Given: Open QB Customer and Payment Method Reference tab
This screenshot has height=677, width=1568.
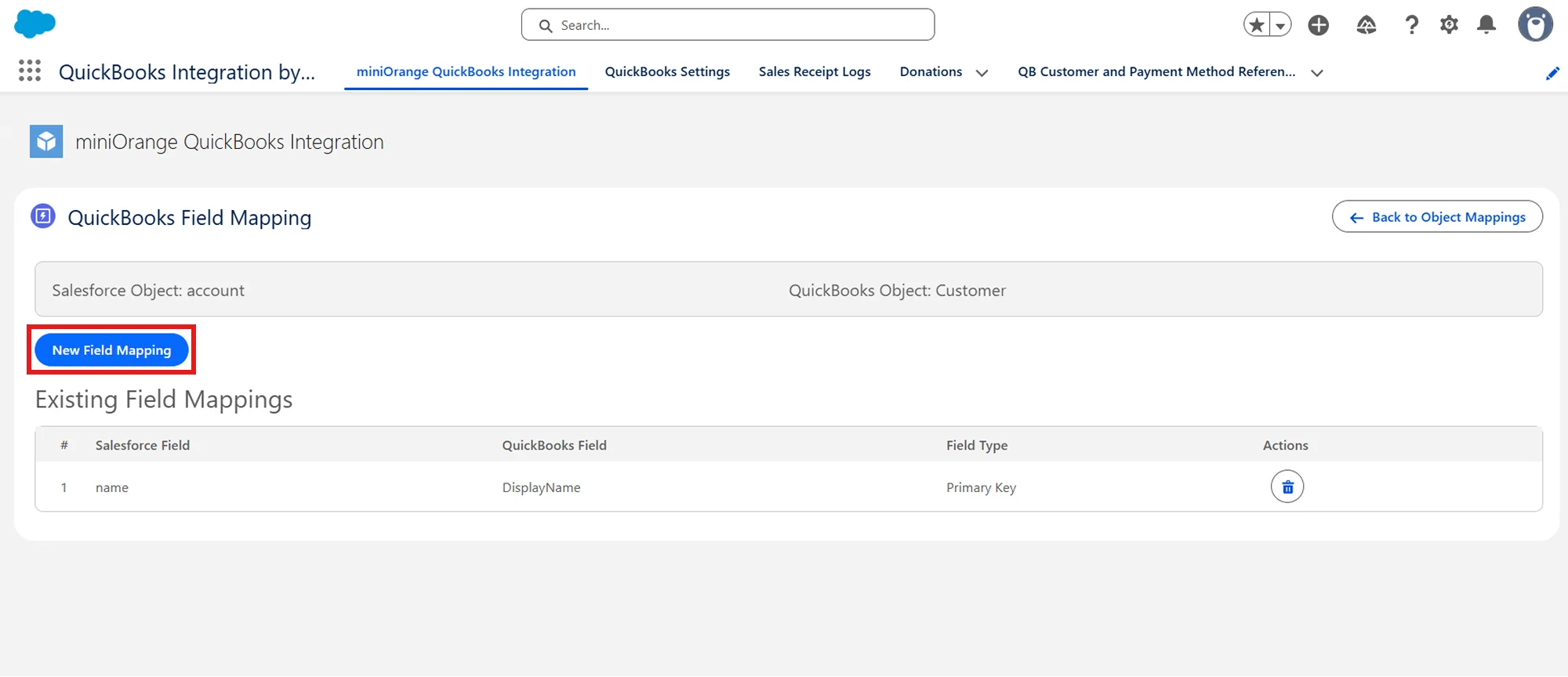Looking at the screenshot, I should [x=1156, y=71].
